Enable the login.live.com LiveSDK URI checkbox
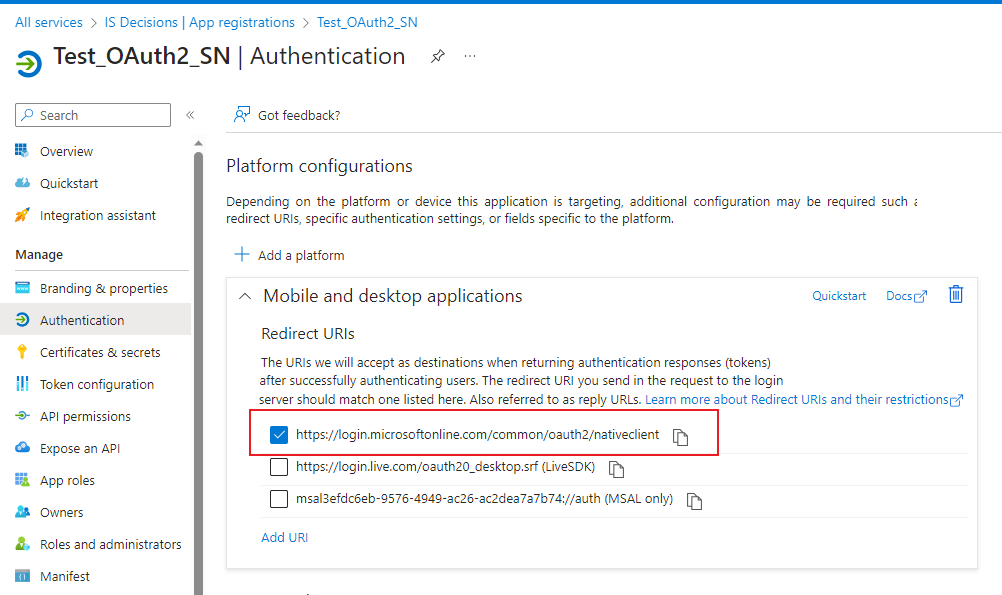Screen dimensions: 1002x595 coord(279,467)
